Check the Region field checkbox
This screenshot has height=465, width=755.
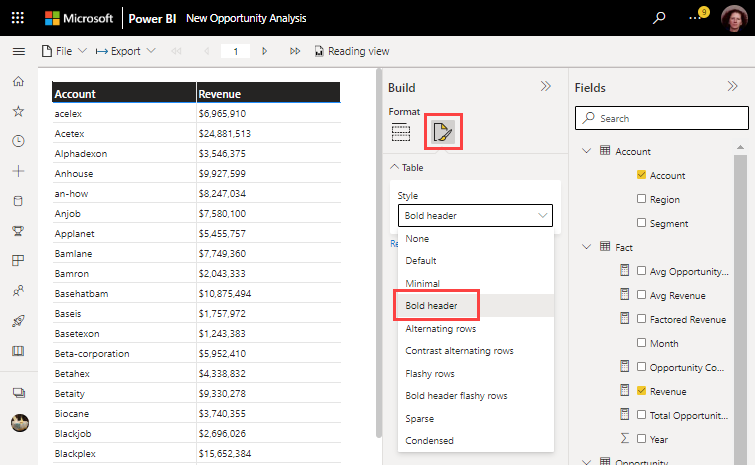pos(641,198)
